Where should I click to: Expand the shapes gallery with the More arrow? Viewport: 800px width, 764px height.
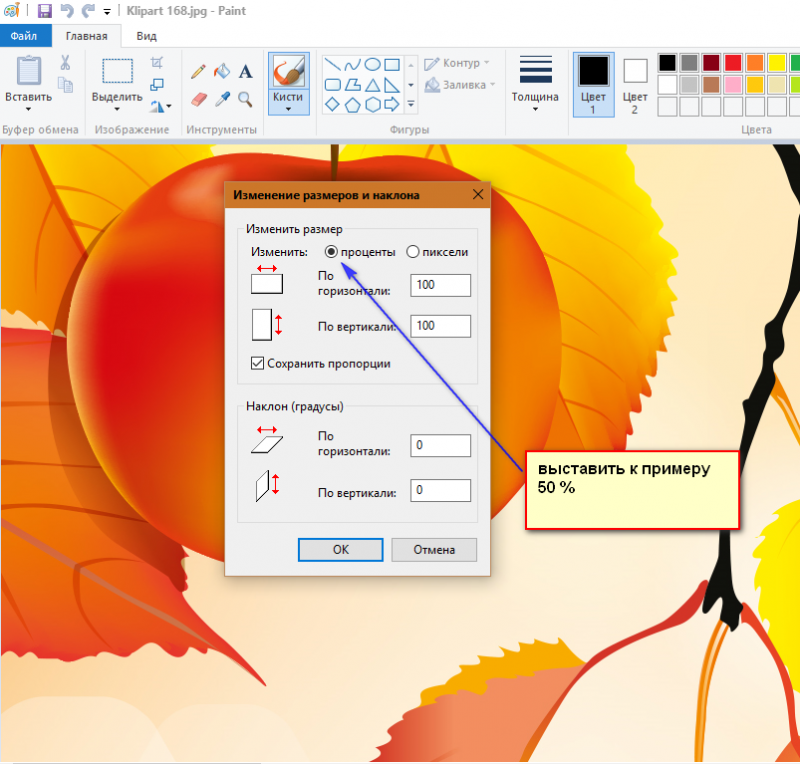(411, 104)
